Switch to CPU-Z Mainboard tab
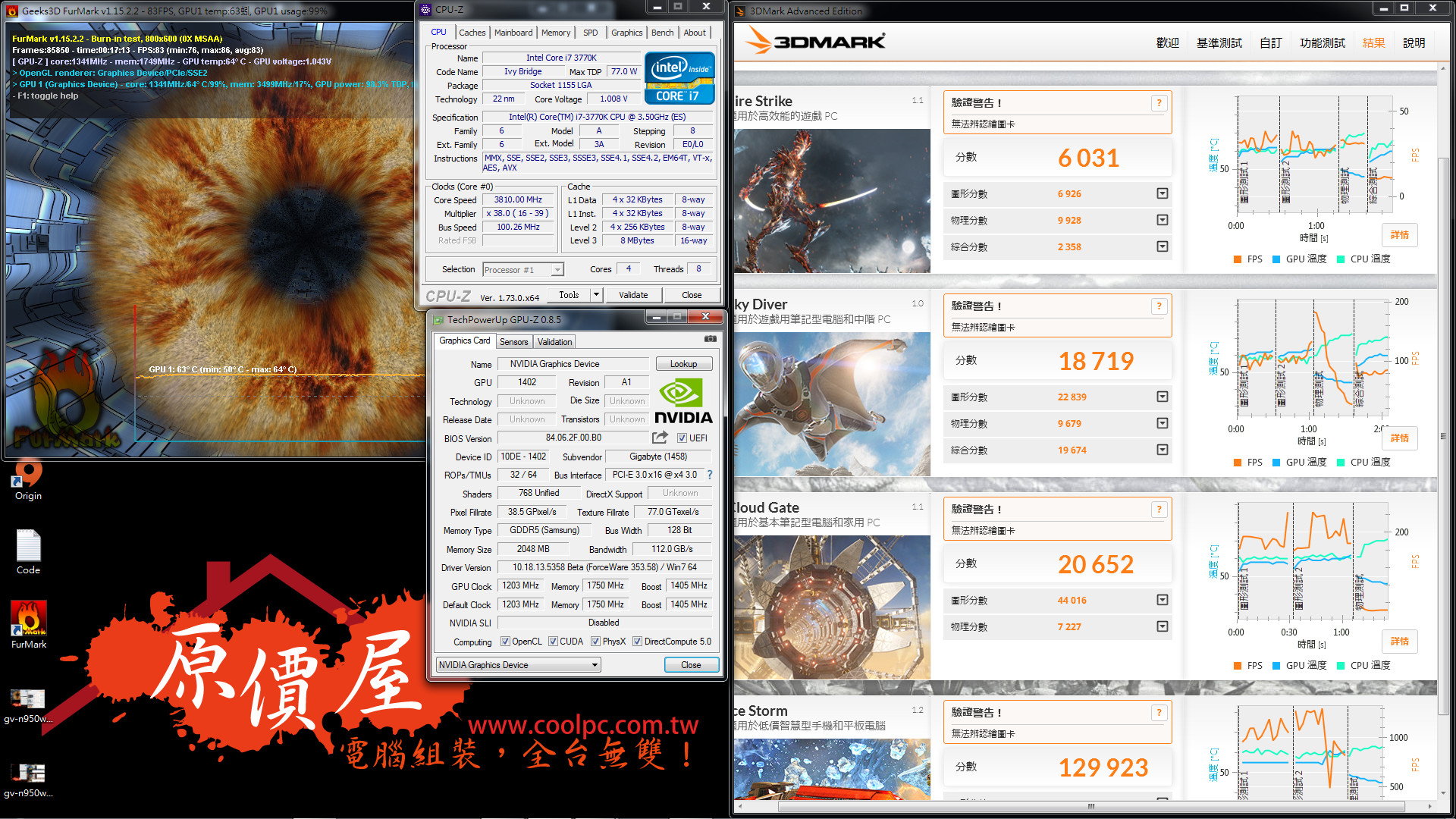 (513, 33)
